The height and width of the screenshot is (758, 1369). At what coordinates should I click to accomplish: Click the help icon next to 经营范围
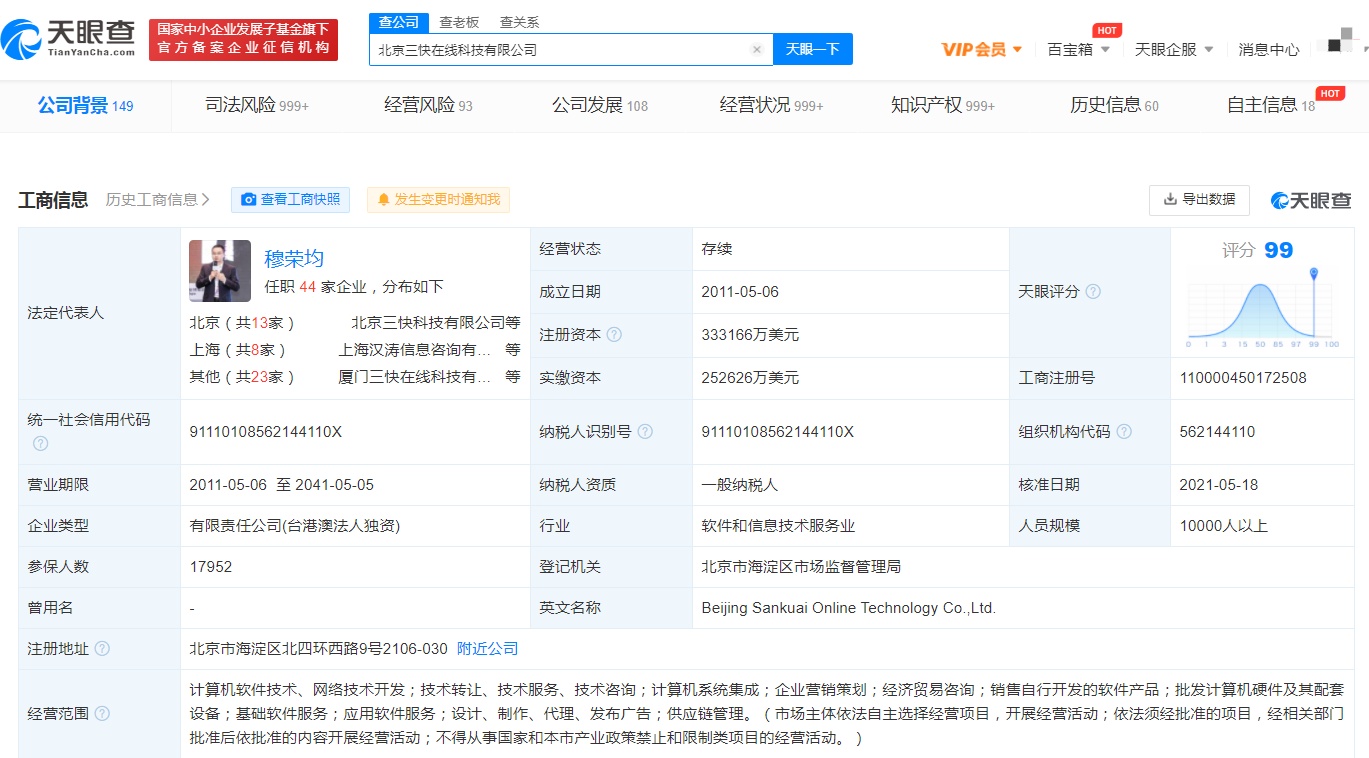(x=102, y=714)
